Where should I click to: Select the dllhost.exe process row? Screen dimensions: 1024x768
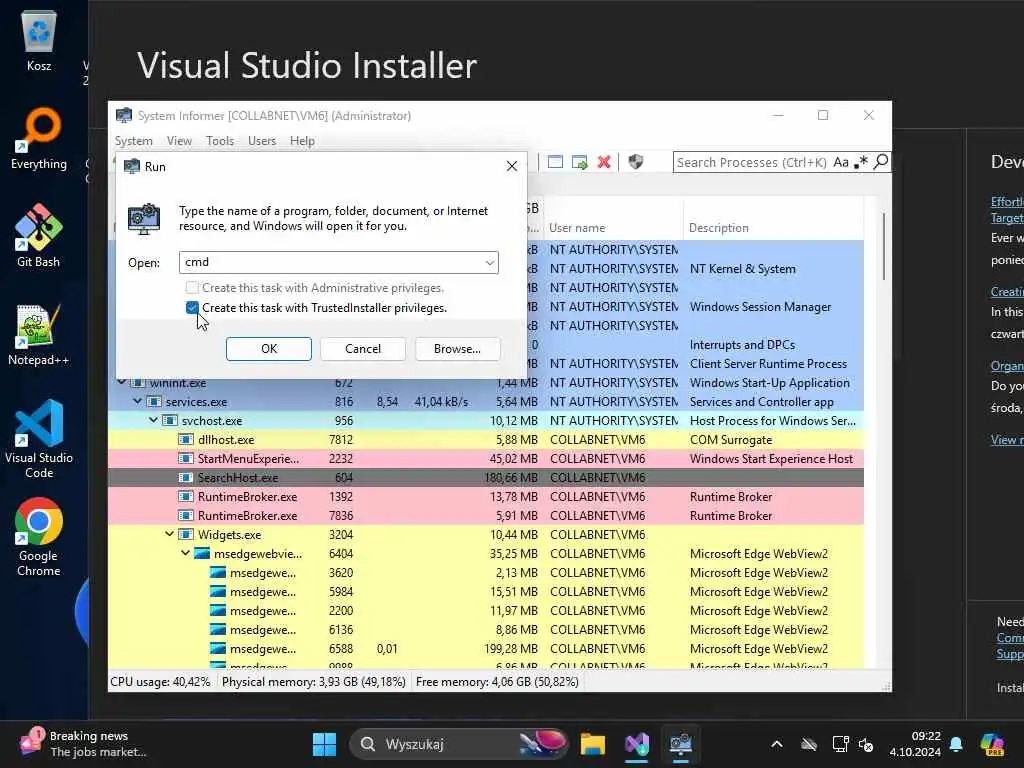[x=486, y=440]
